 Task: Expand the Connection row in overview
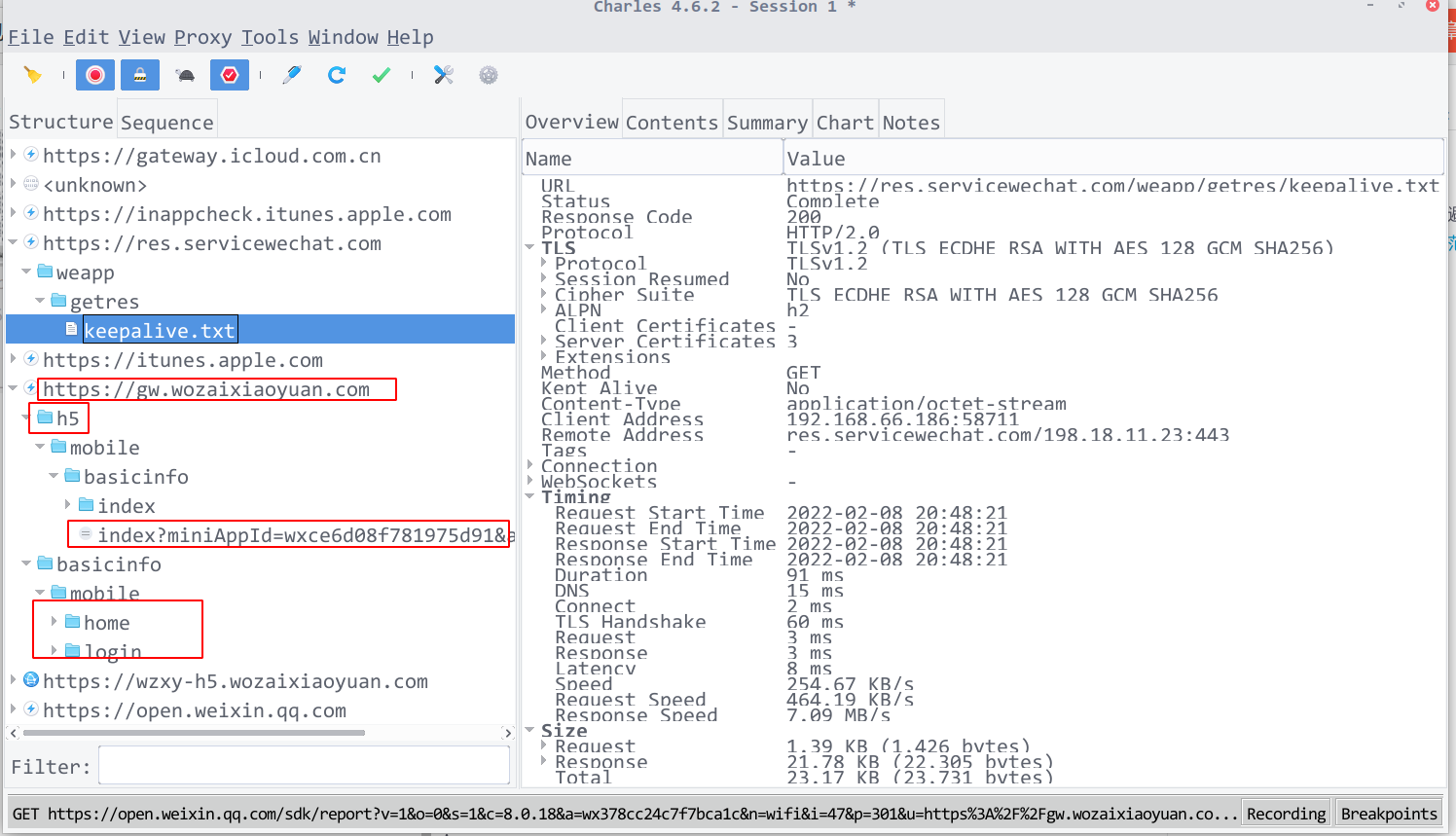530,466
